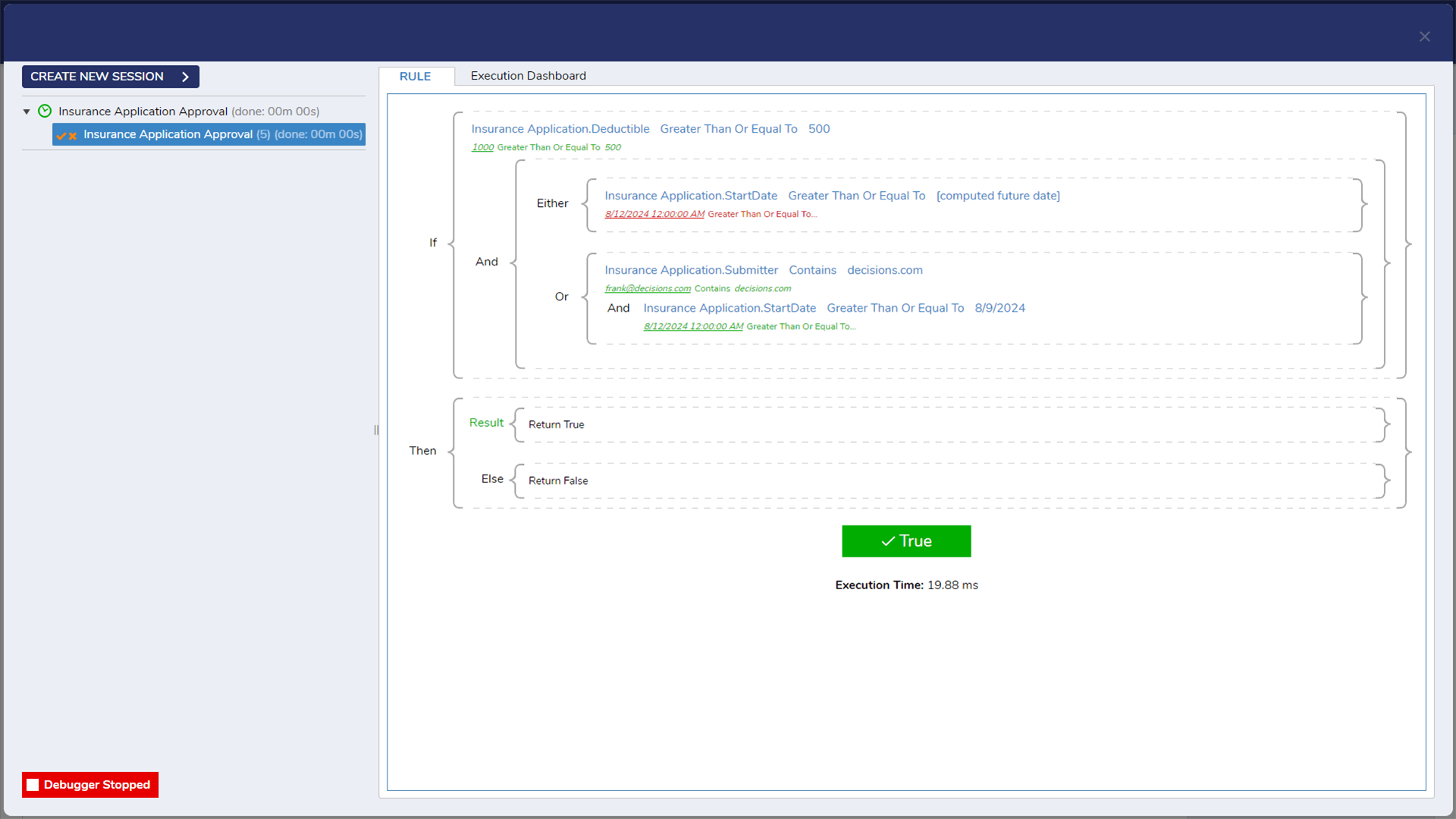Click the arrow on Create New Session
Viewport: 1456px width, 819px height.
point(185,77)
